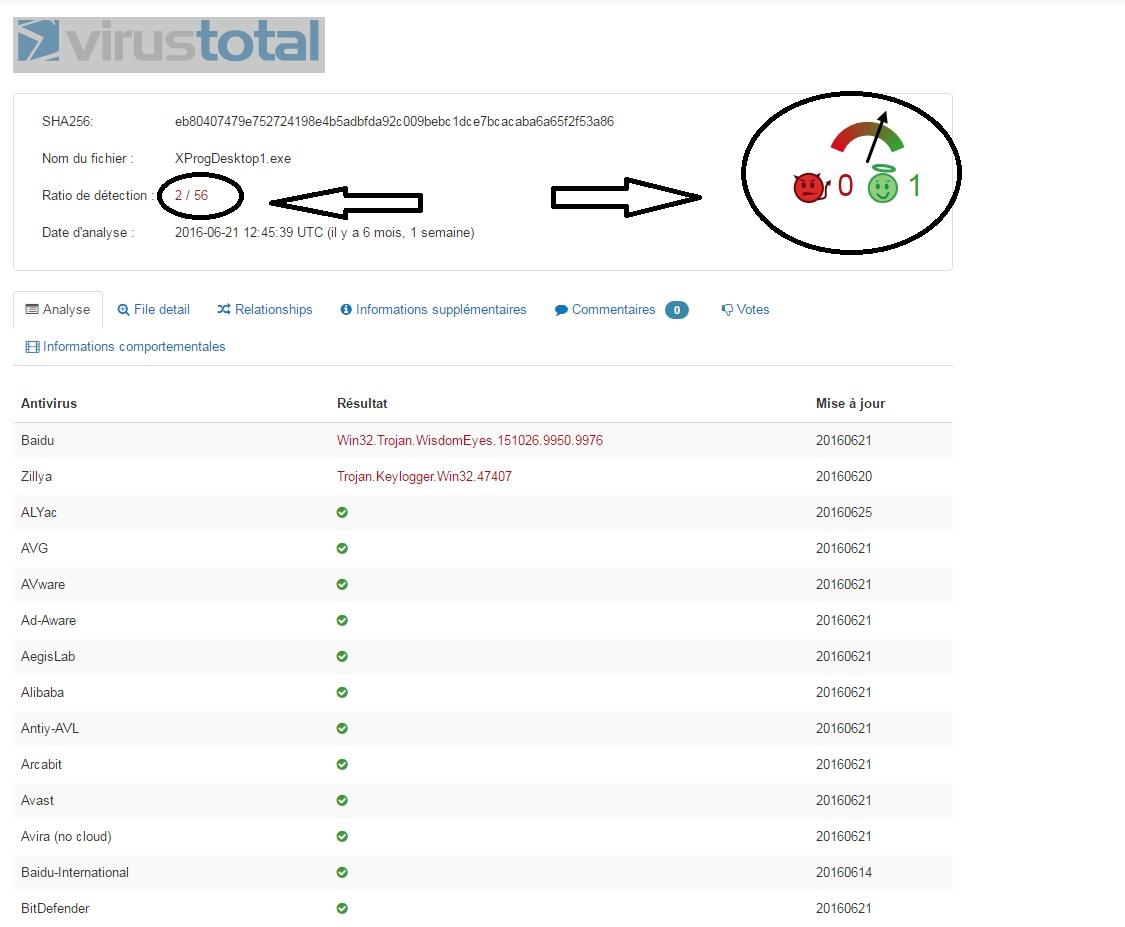Click the Avira (no cloud) name
The image size is (1125, 927).
click(66, 836)
